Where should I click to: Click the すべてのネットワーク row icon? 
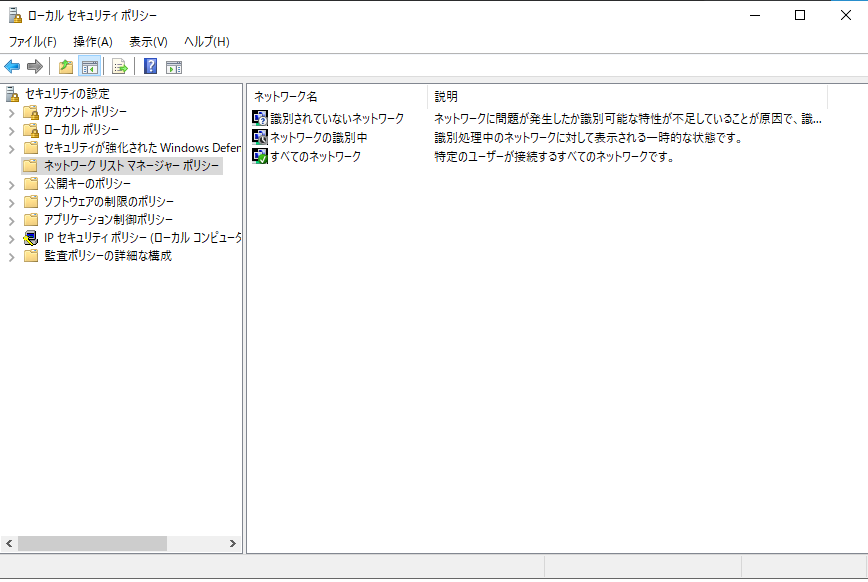coord(260,156)
